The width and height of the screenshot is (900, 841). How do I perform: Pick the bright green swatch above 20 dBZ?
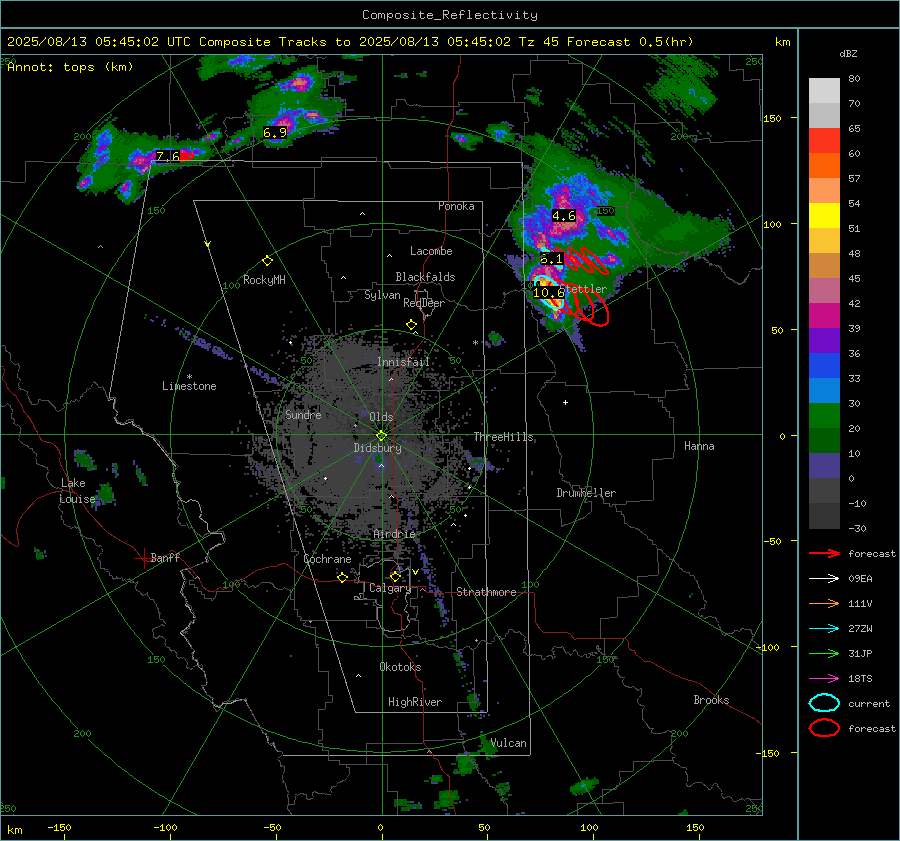point(824,416)
